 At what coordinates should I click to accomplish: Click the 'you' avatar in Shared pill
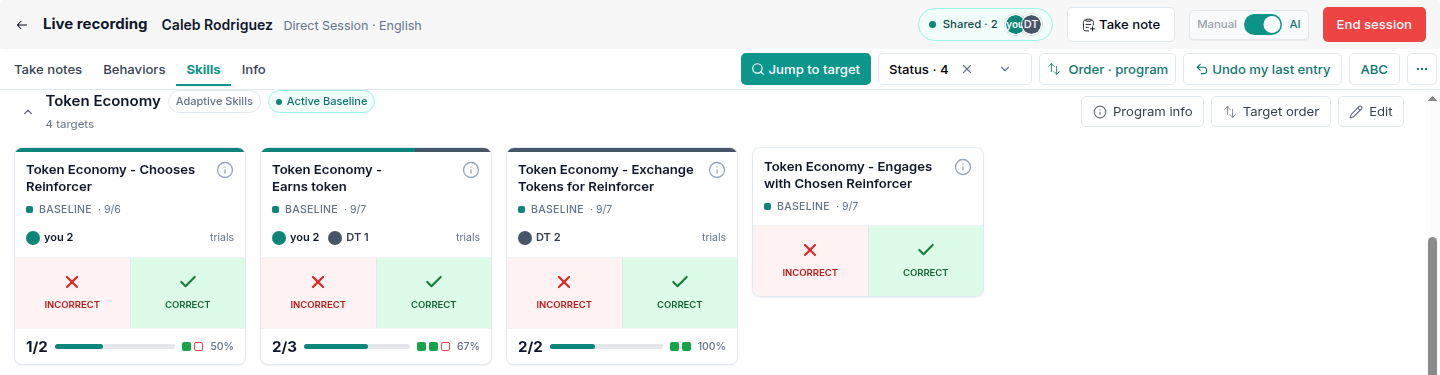tap(1014, 25)
